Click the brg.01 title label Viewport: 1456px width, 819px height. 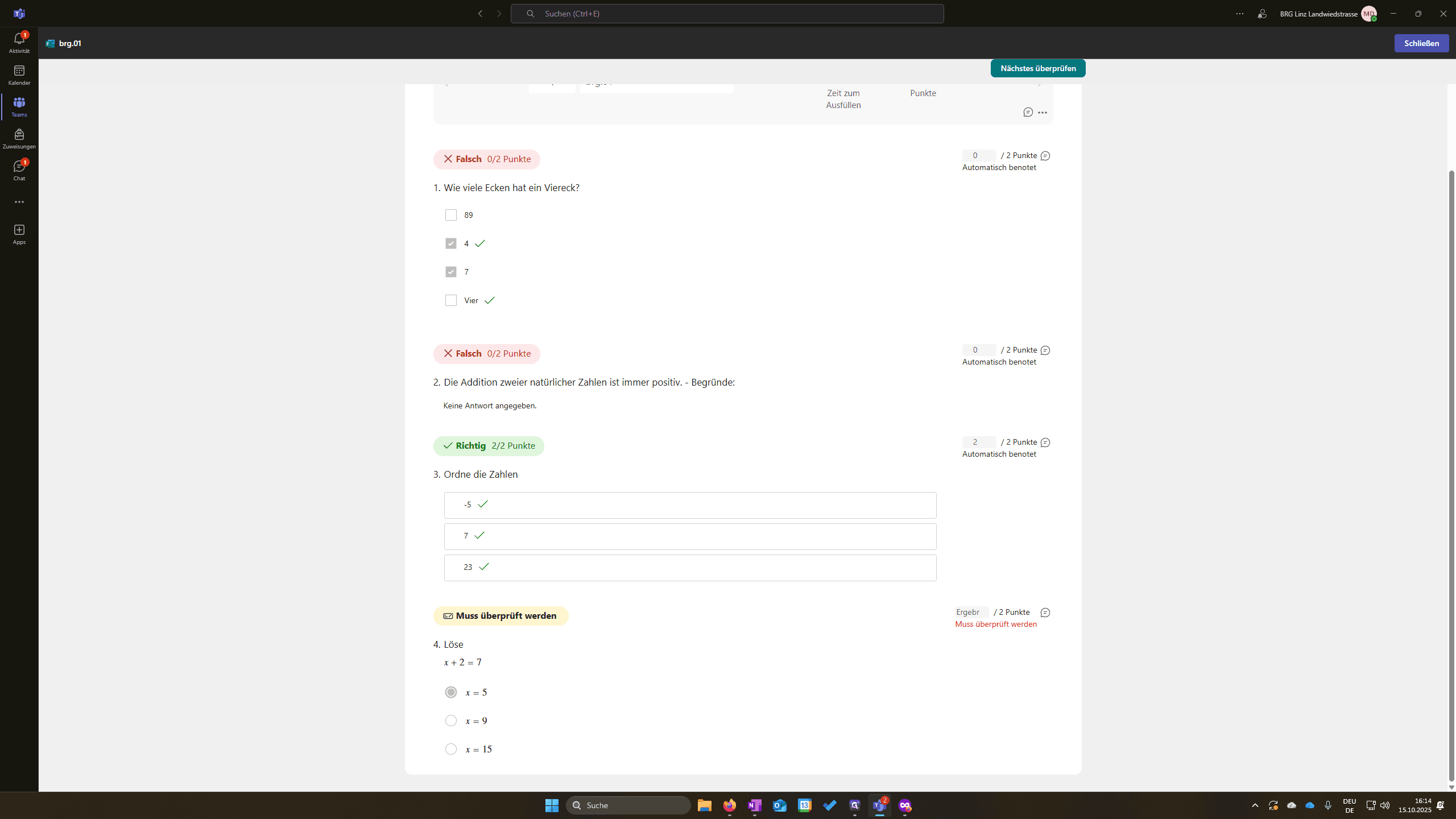(x=70, y=43)
